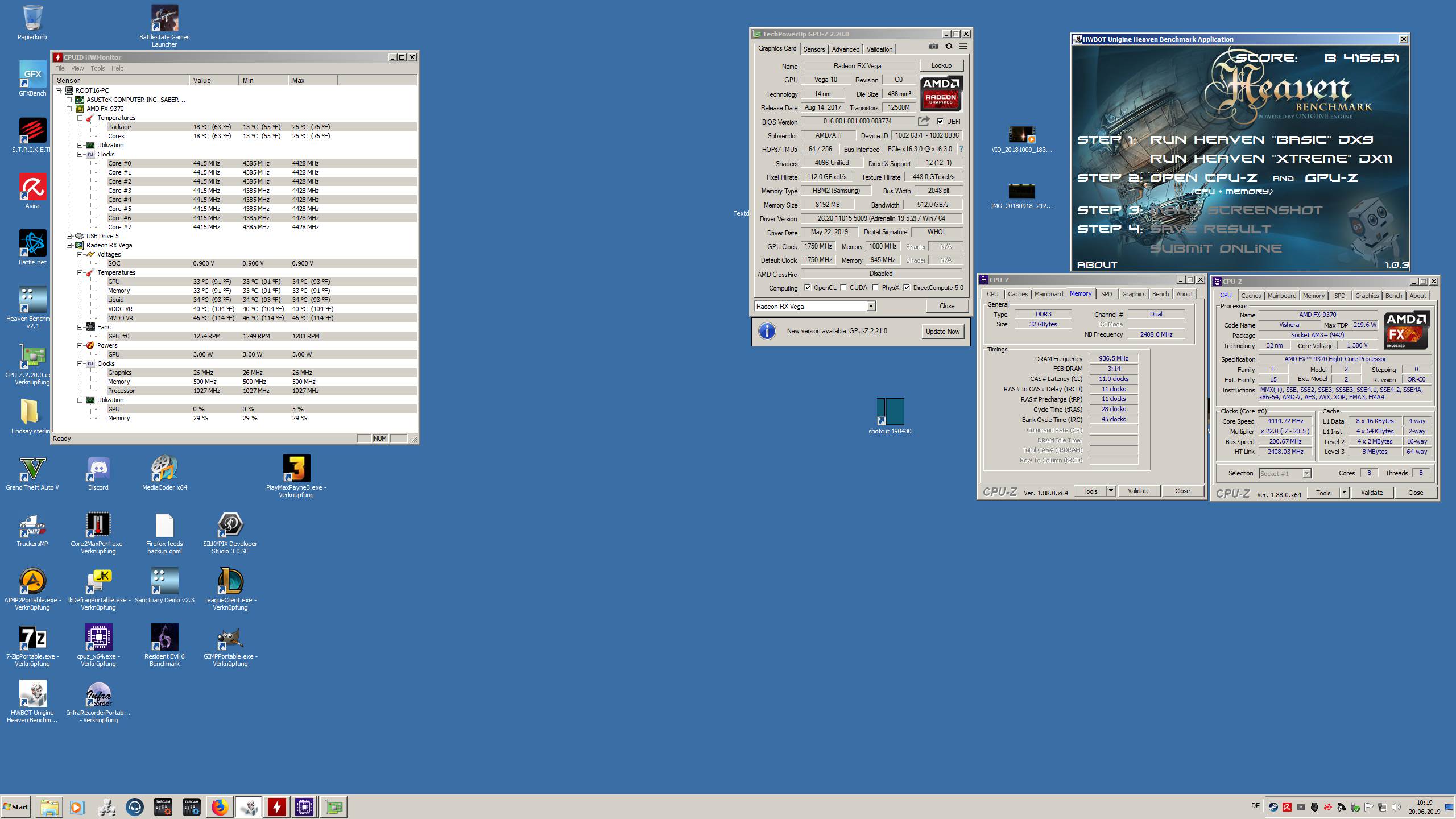Toggle the PhysX checkbox in GPU-Z
This screenshot has width=1456, height=819.
[875, 288]
